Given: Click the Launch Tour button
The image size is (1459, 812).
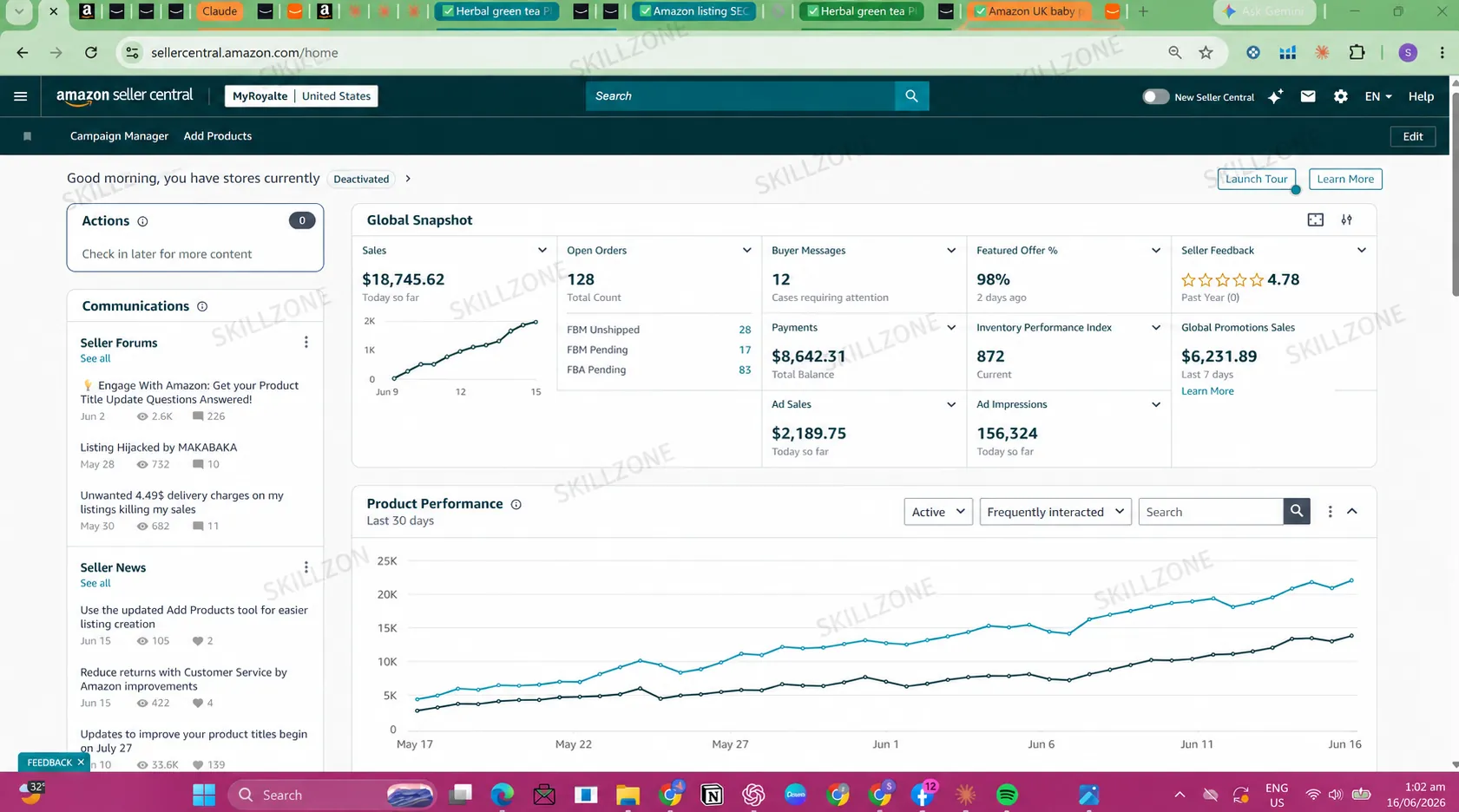Looking at the screenshot, I should click(x=1256, y=179).
